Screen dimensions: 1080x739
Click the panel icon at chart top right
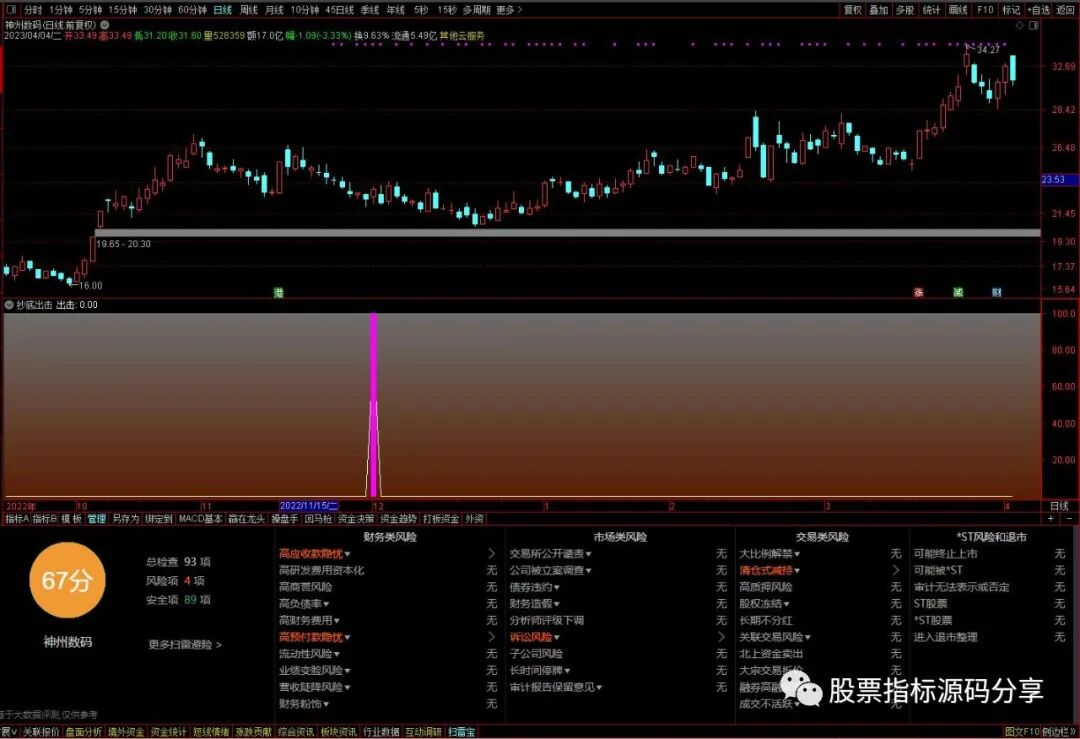pos(1034,25)
